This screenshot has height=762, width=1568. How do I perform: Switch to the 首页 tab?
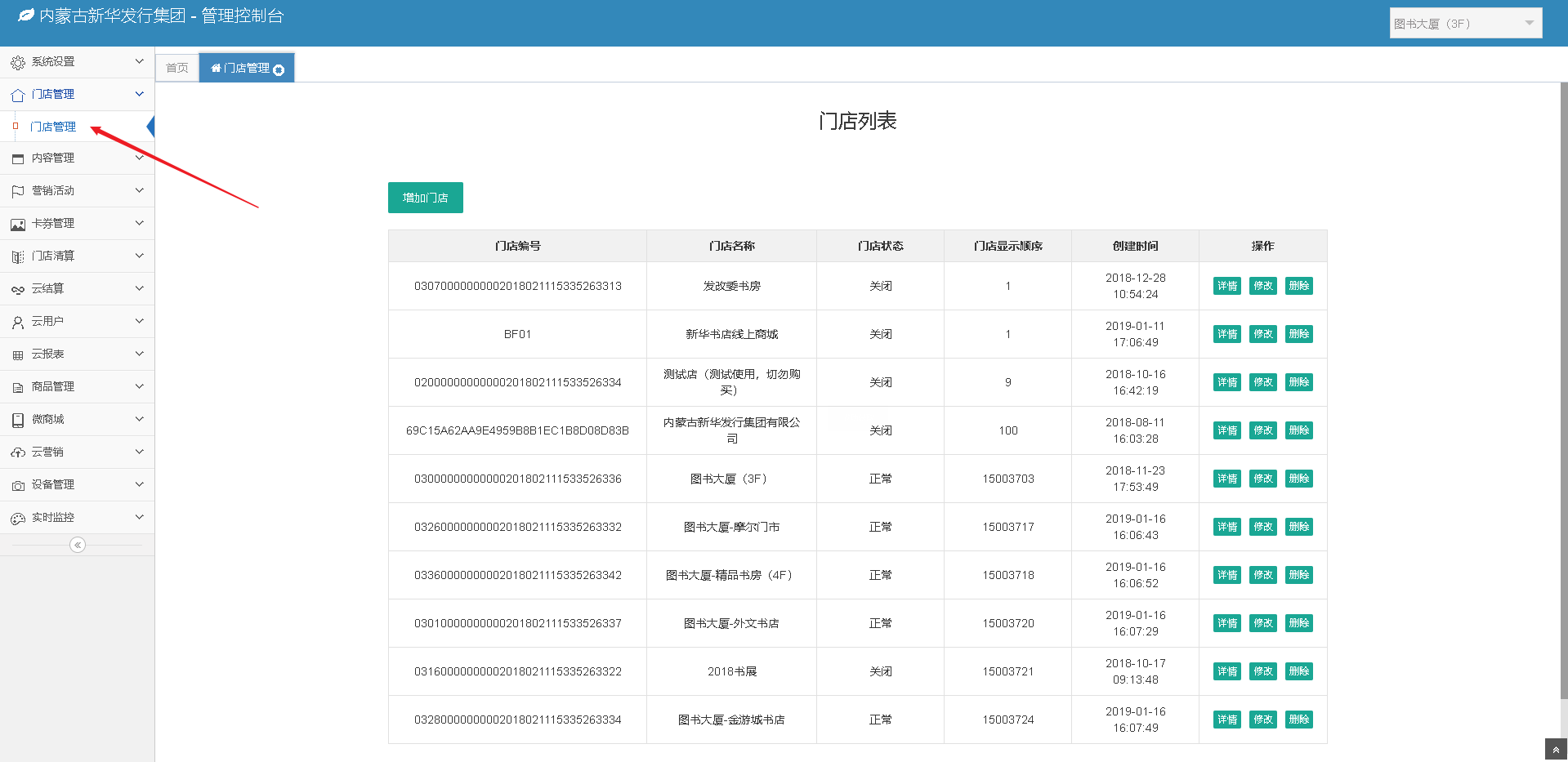(176, 68)
